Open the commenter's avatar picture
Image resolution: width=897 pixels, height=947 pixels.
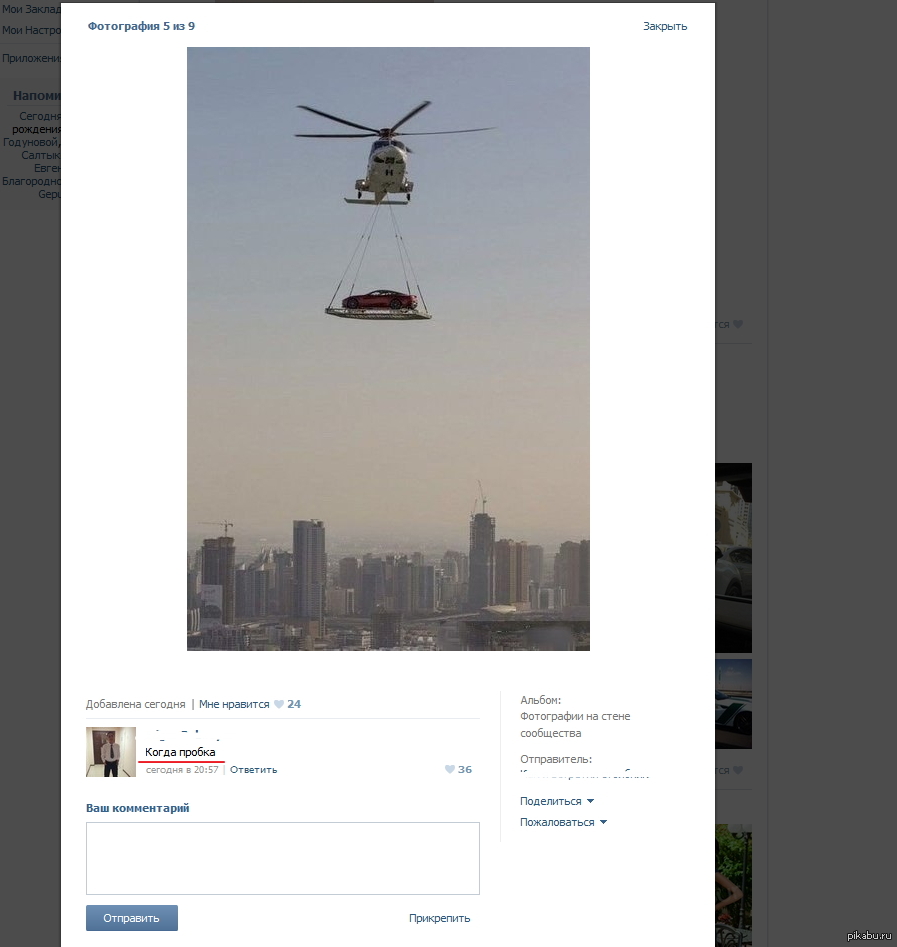pyautogui.click(x=111, y=752)
